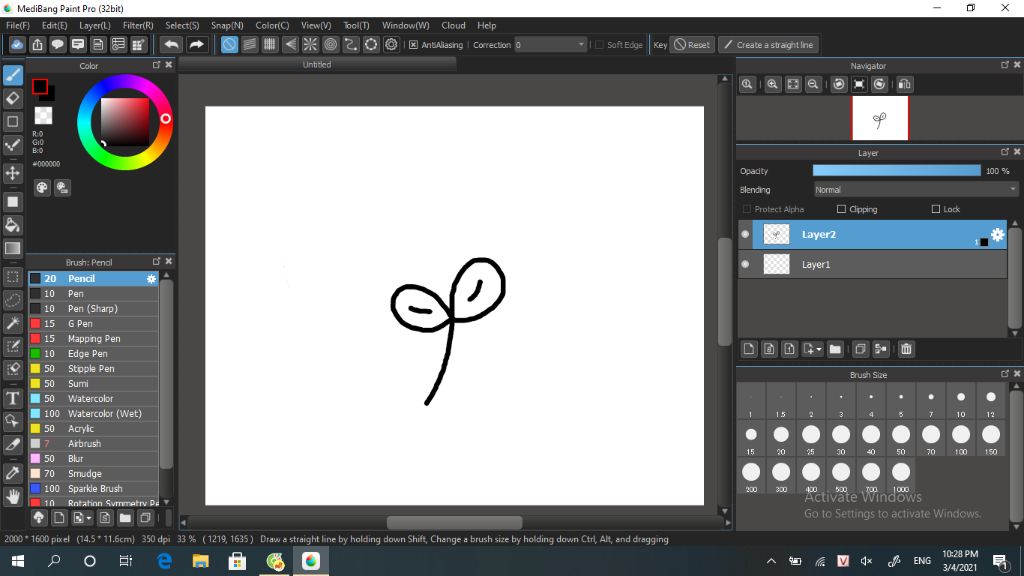Open the Snap menu
1024x576 pixels.
227,25
